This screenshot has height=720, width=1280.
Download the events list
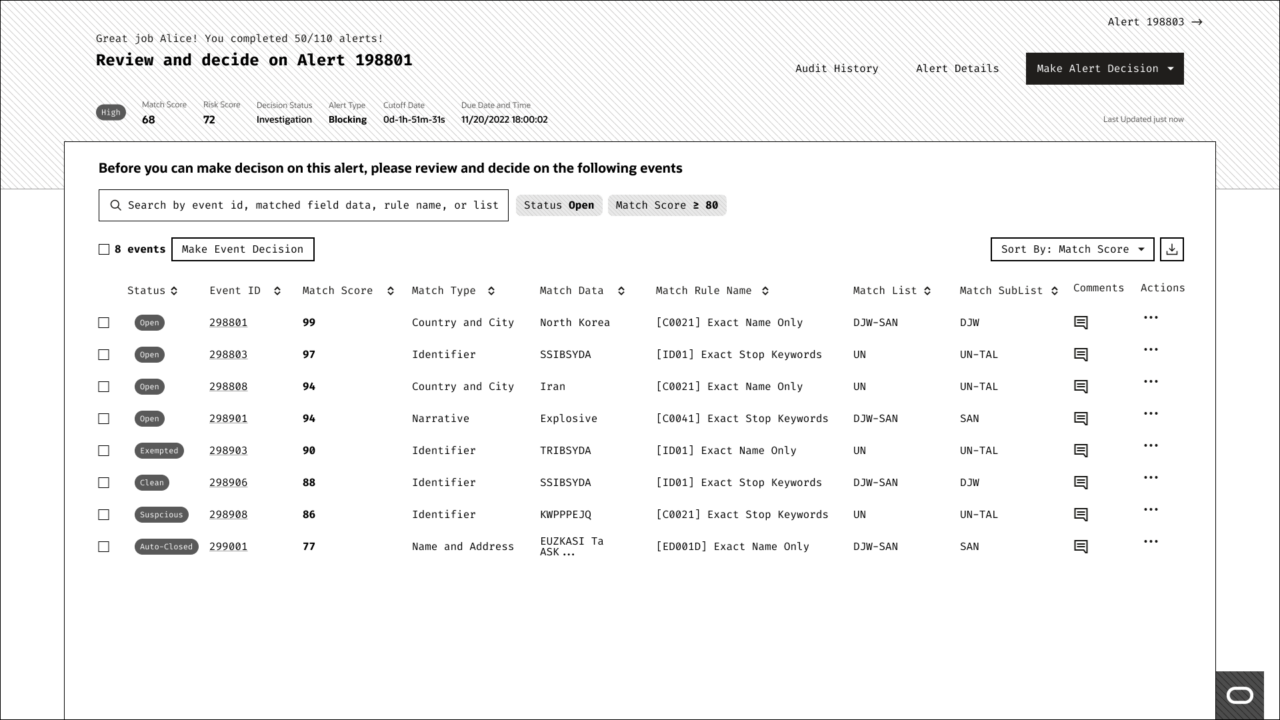point(1172,249)
